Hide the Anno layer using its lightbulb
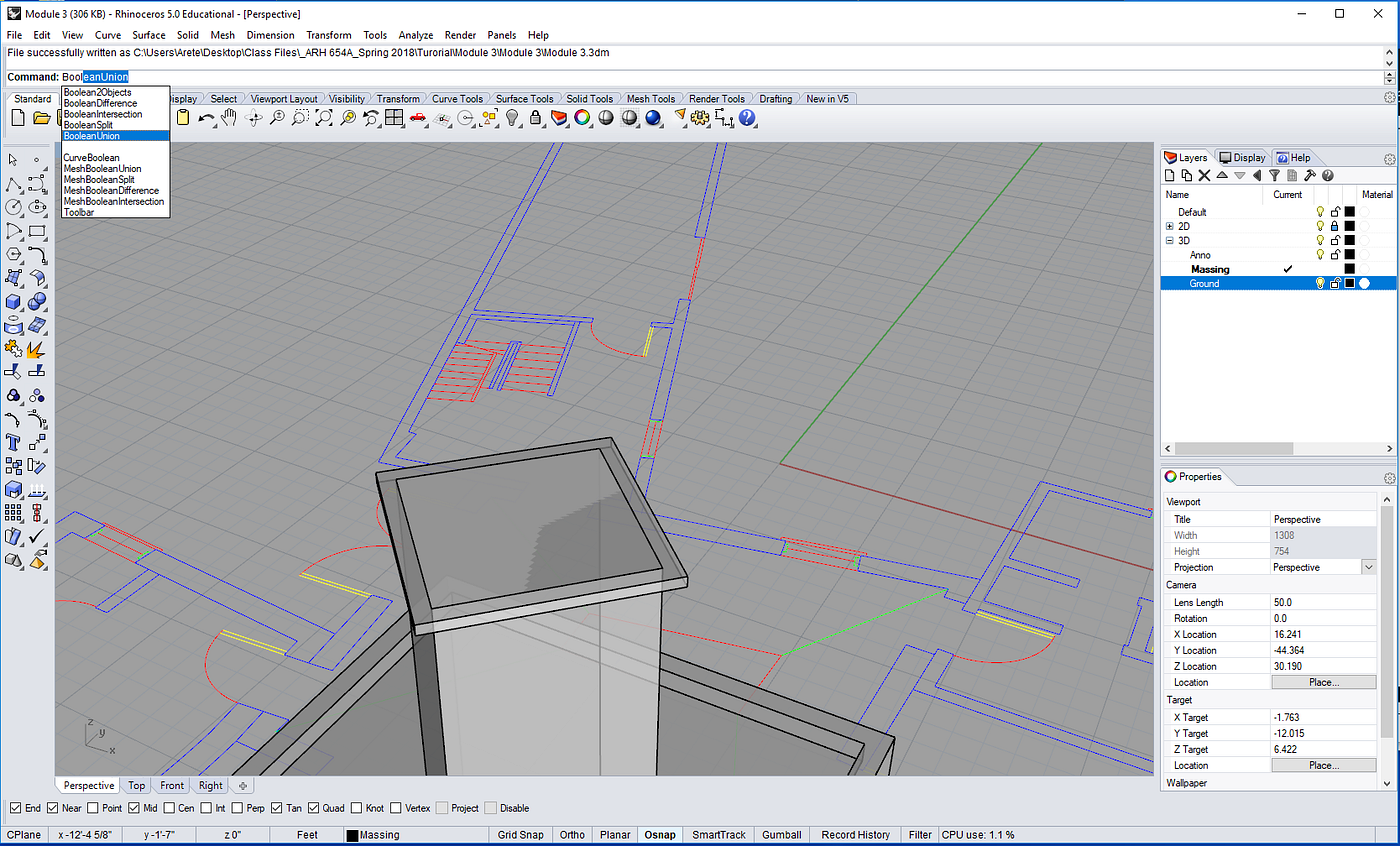The image size is (1400, 846). click(1320, 255)
